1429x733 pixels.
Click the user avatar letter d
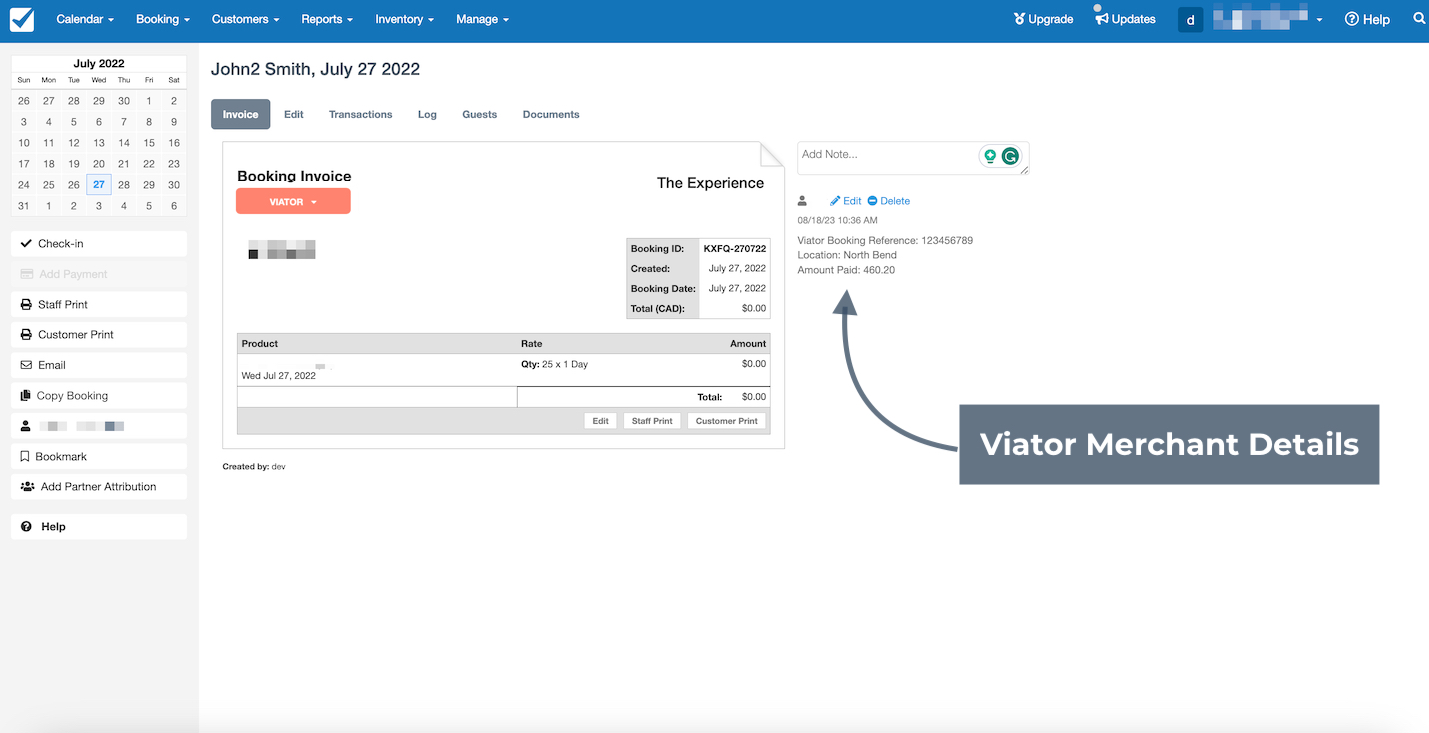1190,20
